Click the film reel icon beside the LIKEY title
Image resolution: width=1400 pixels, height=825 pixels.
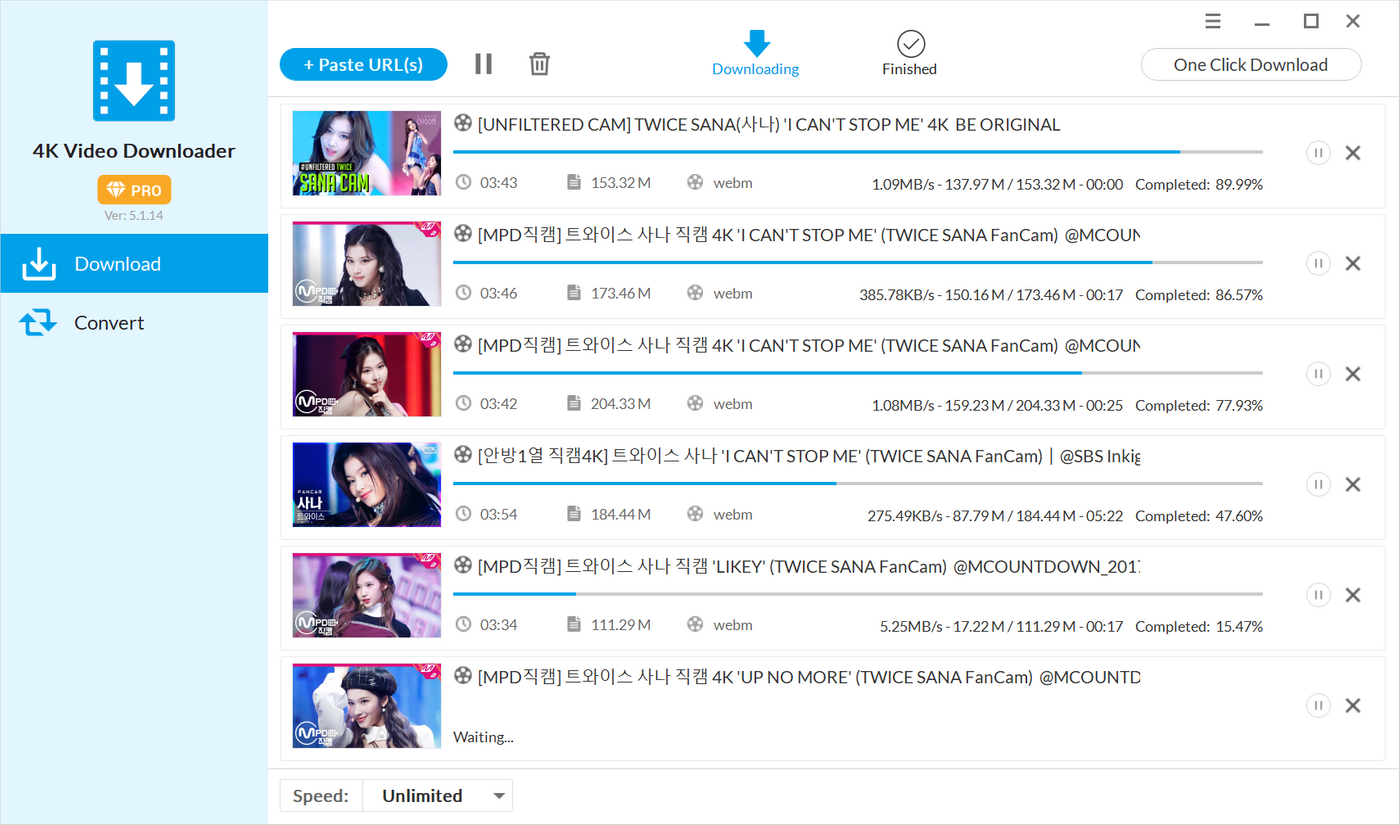(462, 566)
